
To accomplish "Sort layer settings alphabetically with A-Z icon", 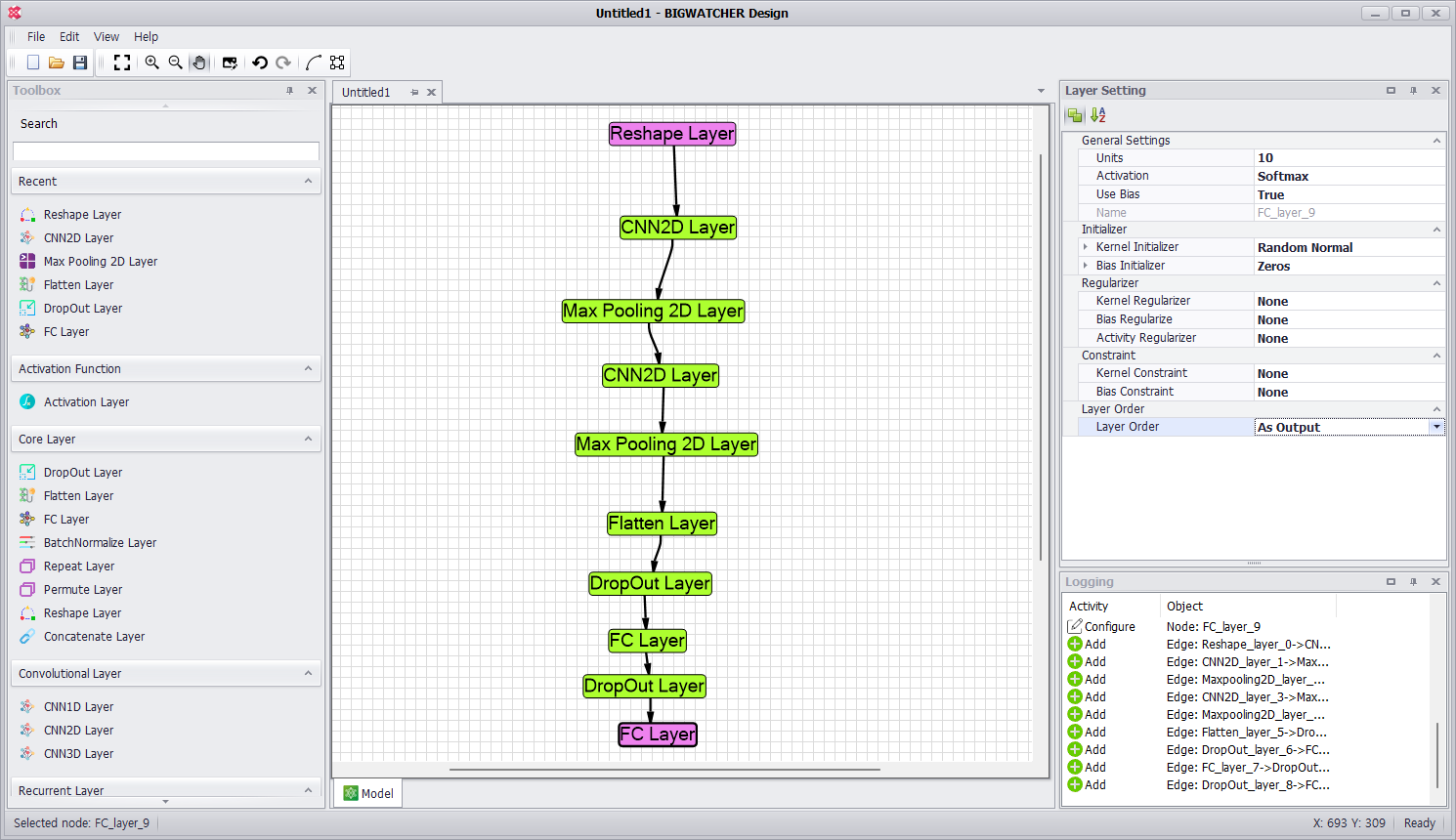I will click(1098, 115).
